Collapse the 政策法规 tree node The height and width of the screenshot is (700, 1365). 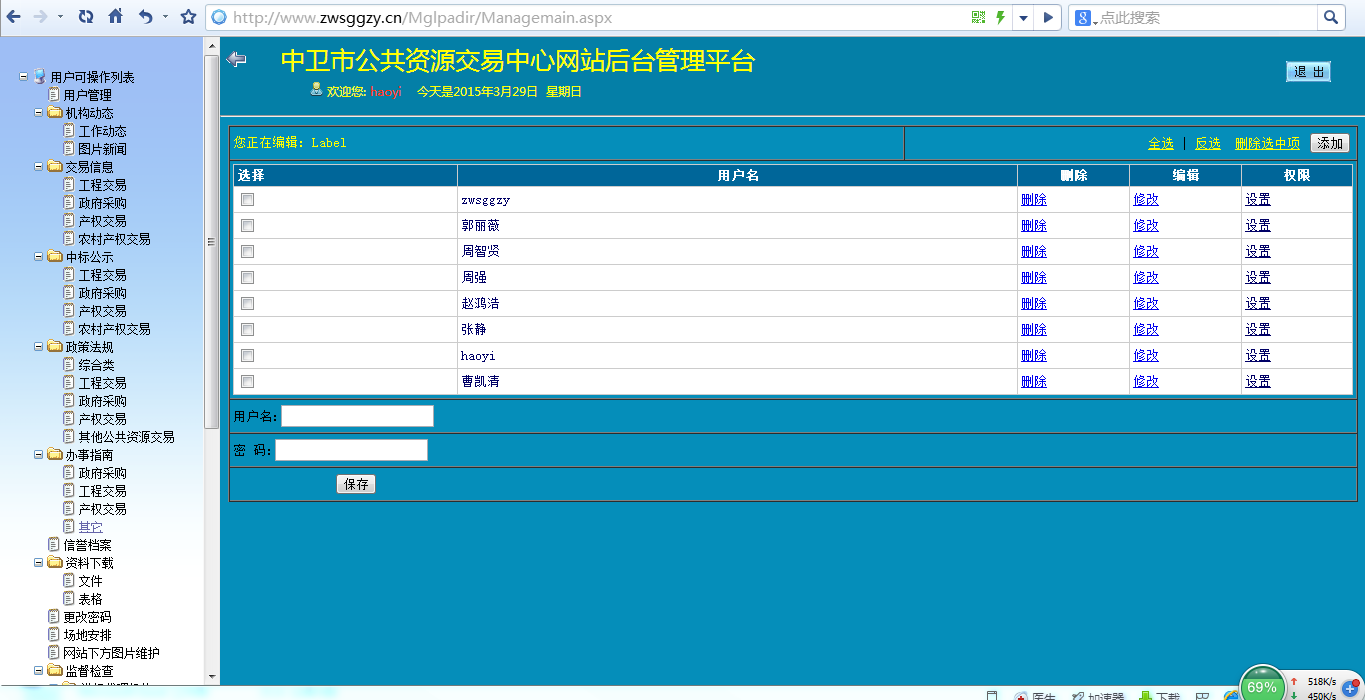click(39, 347)
